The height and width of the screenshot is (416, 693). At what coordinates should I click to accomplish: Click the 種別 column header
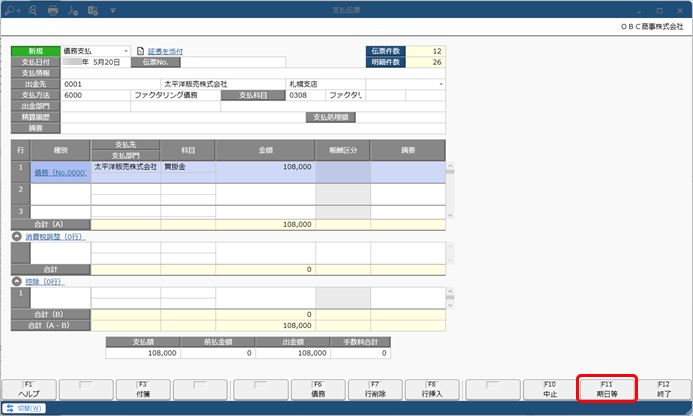pos(61,150)
